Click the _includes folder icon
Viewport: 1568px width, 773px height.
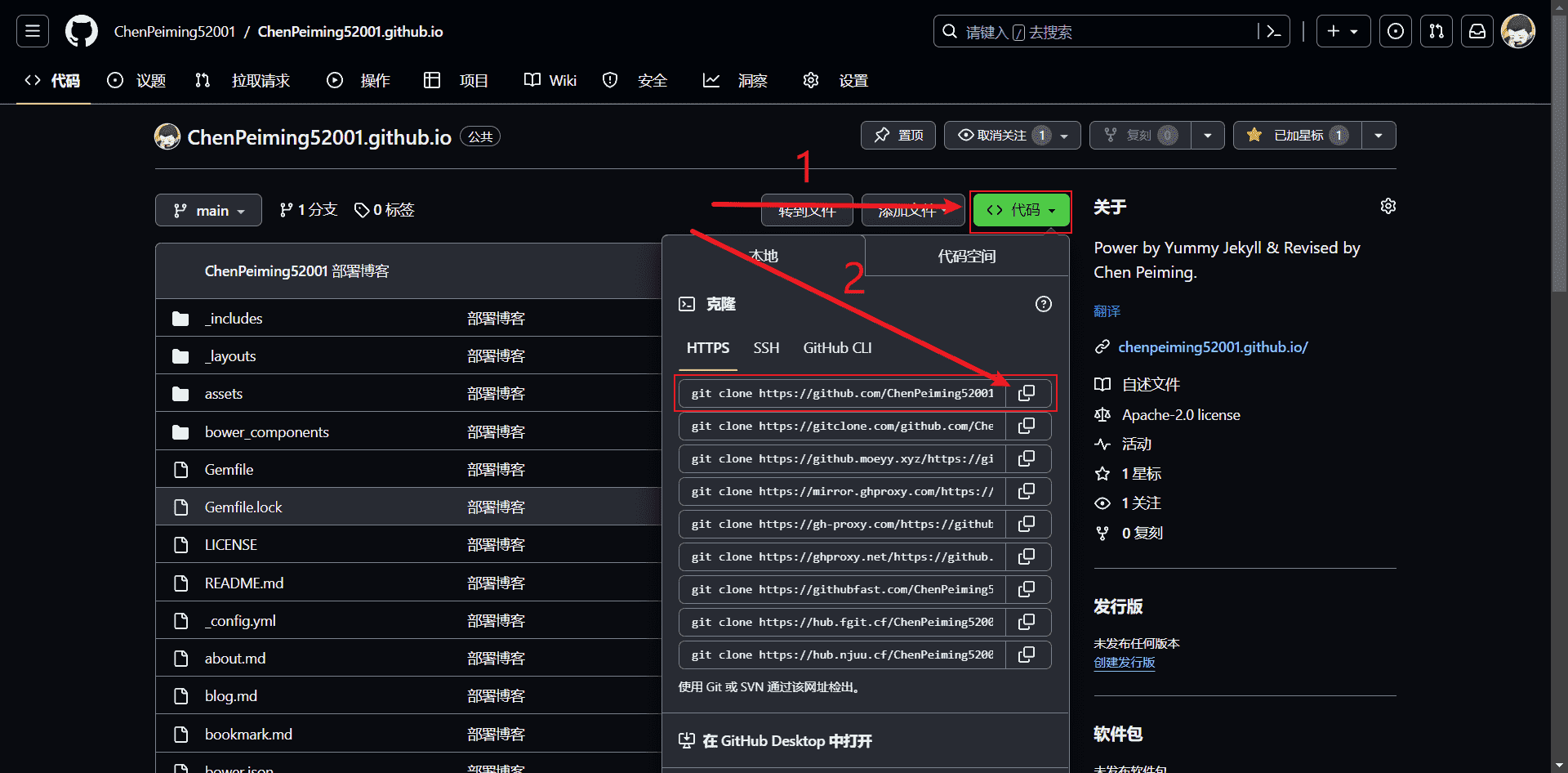tap(180, 319)
